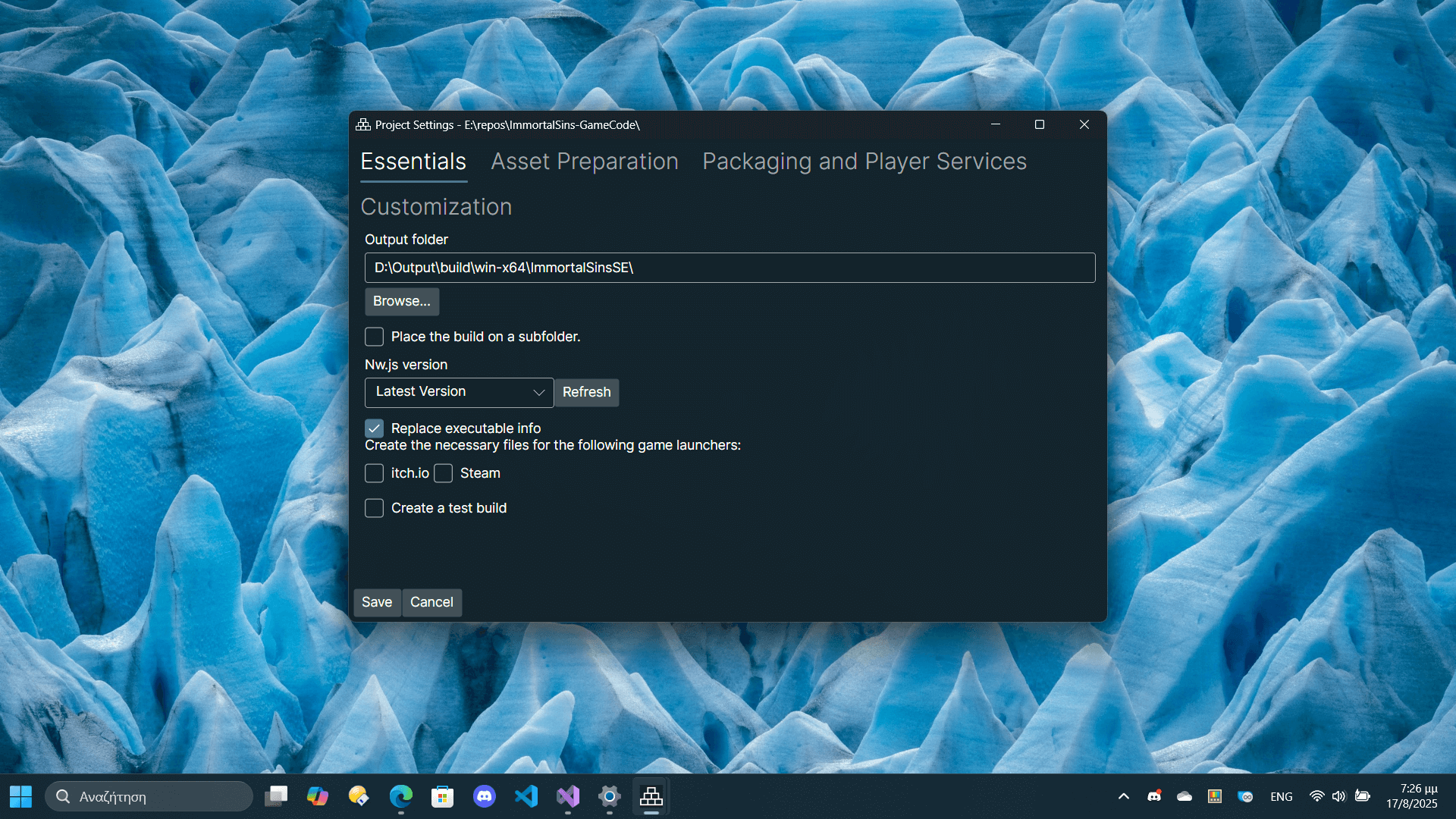Open OneDrive cloud tray icon

point(1185,796)
